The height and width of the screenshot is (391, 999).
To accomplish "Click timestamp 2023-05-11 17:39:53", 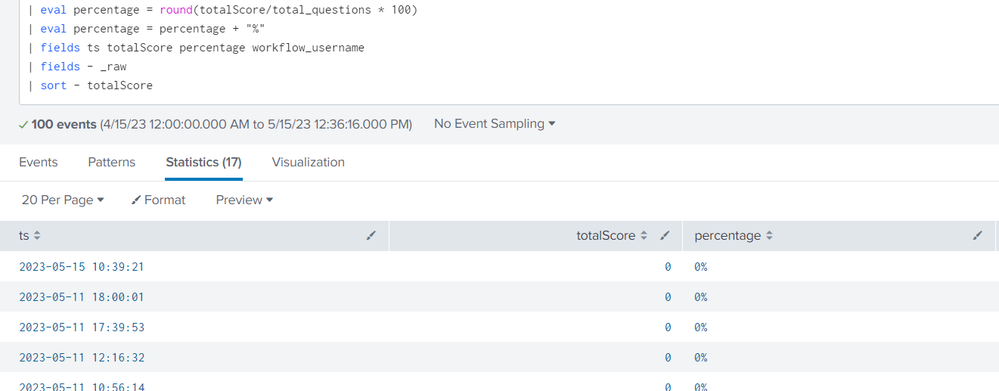I will point(82,327).
